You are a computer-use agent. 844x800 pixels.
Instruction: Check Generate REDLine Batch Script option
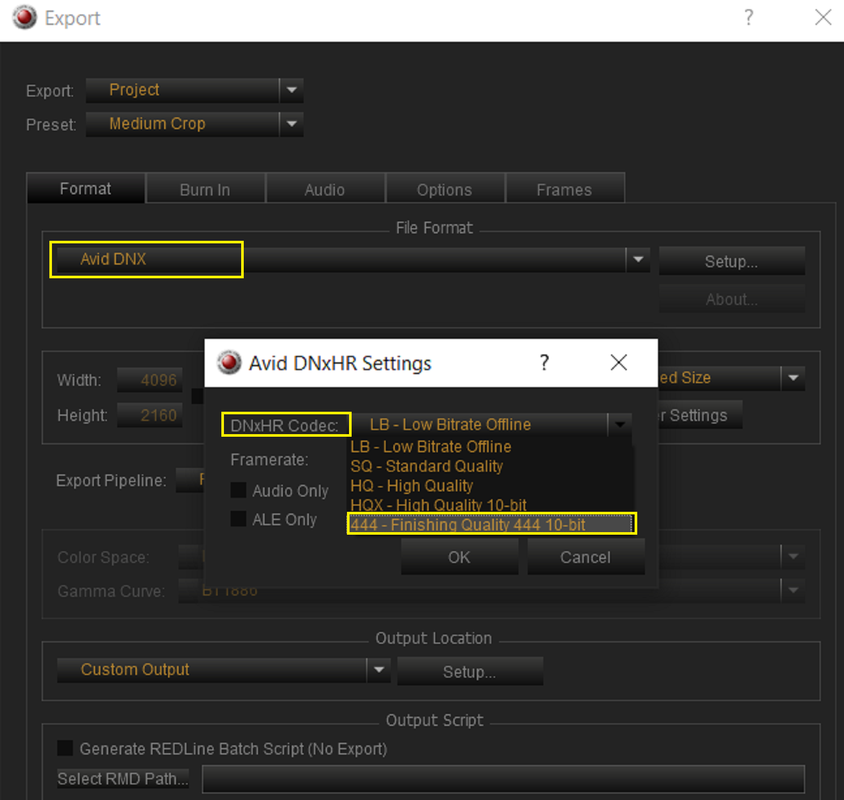click(65, 748)
